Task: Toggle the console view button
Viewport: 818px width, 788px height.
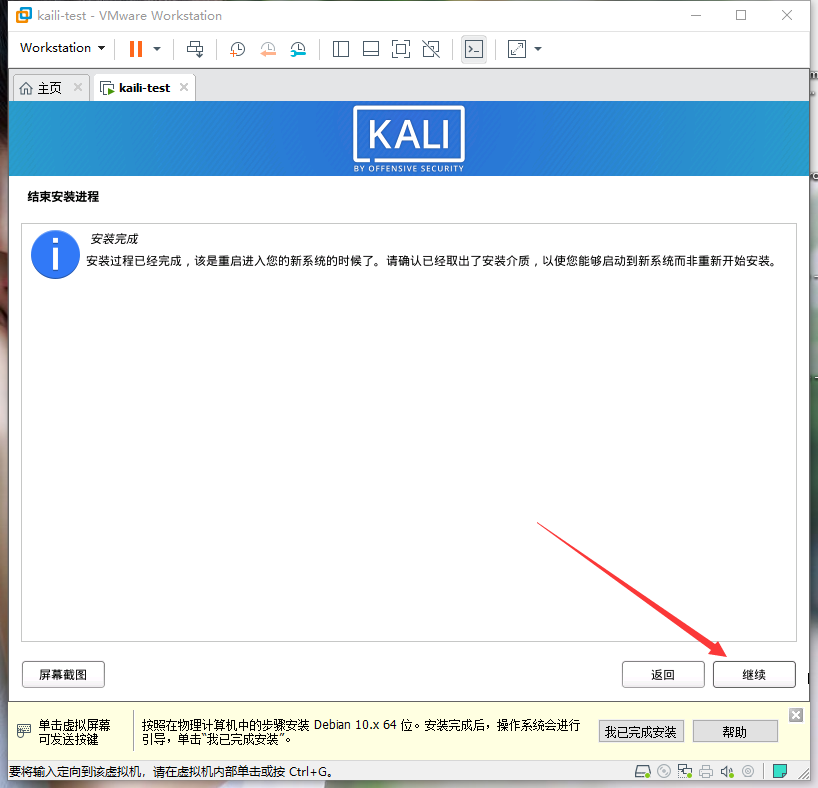Action: coord(474,49)
